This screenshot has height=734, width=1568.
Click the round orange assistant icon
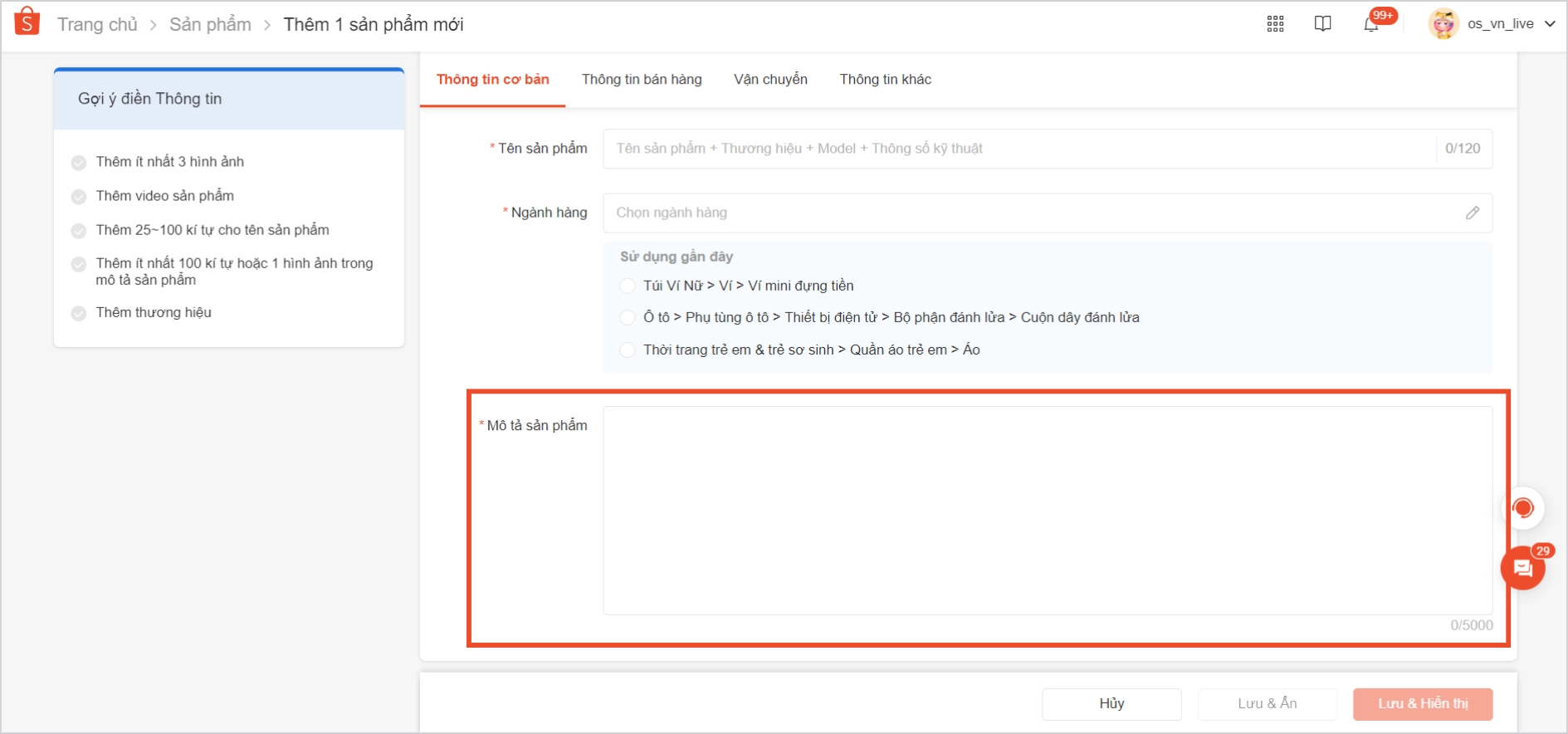click(1523, 508)
